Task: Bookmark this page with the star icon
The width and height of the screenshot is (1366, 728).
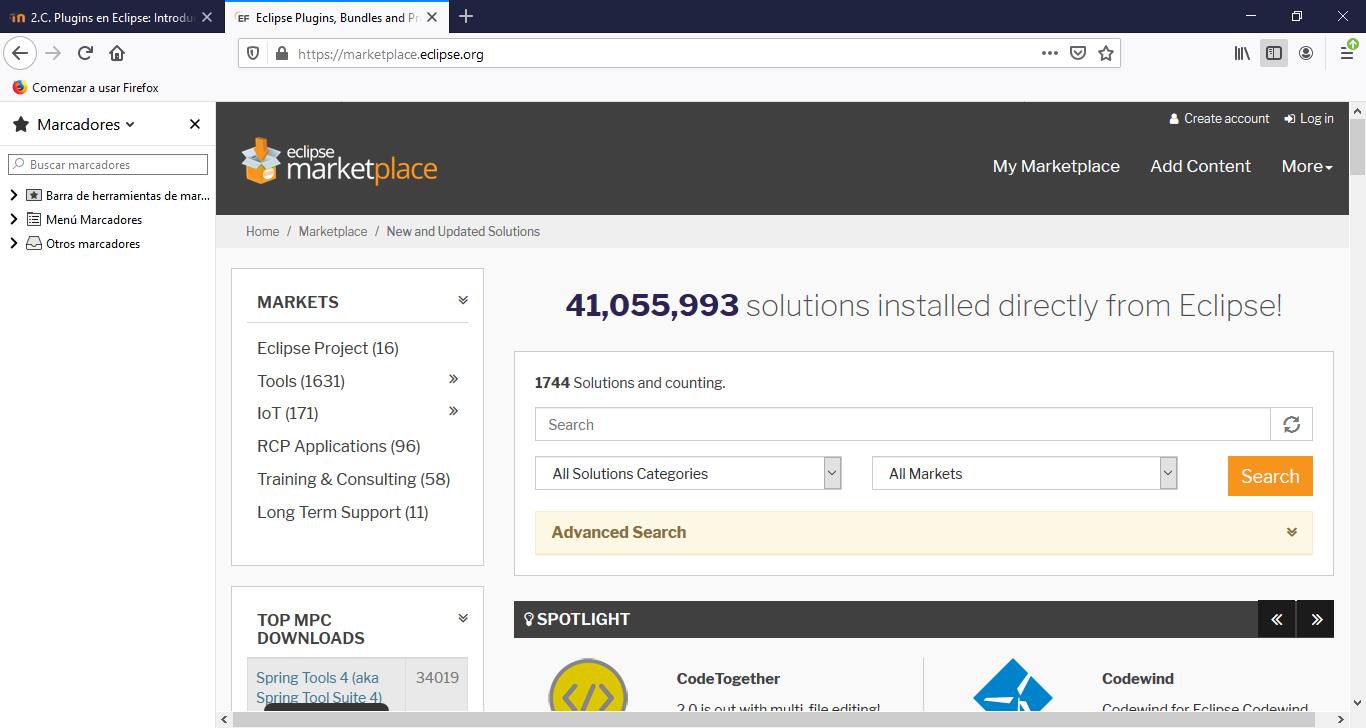Action: 1105,54
